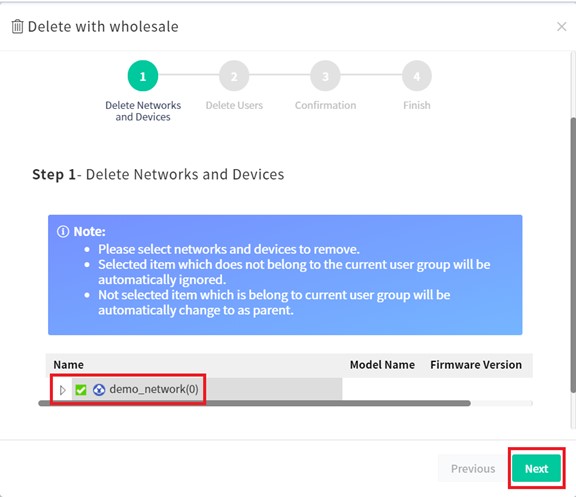576x497 pixels.
Task: Click the Next button
Action: pos(536,468)
